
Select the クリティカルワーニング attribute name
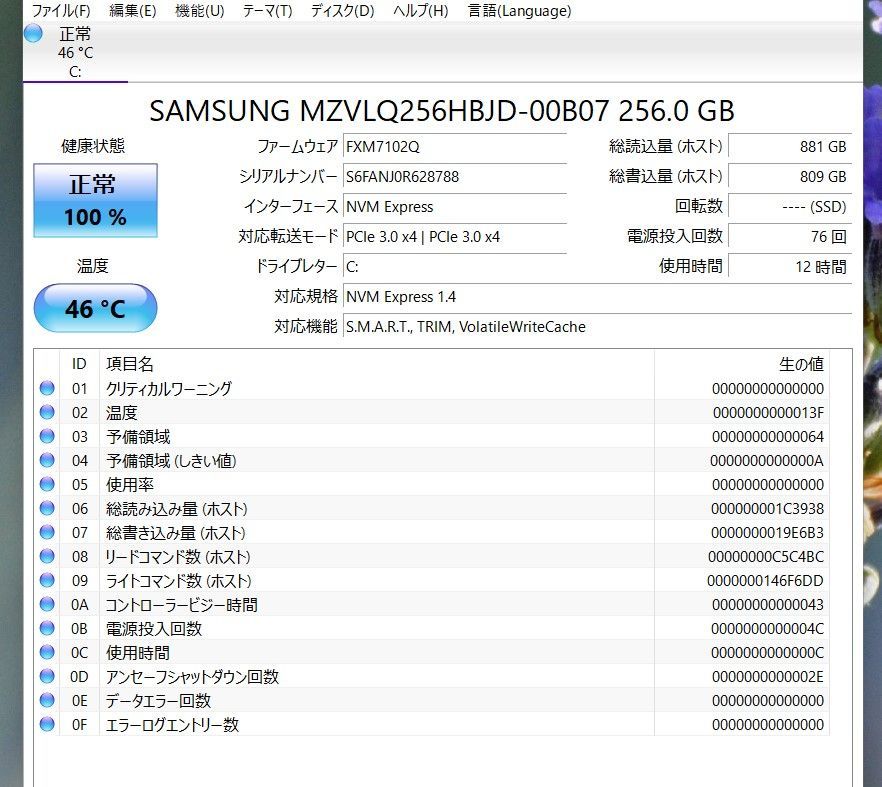coord(169,389)
